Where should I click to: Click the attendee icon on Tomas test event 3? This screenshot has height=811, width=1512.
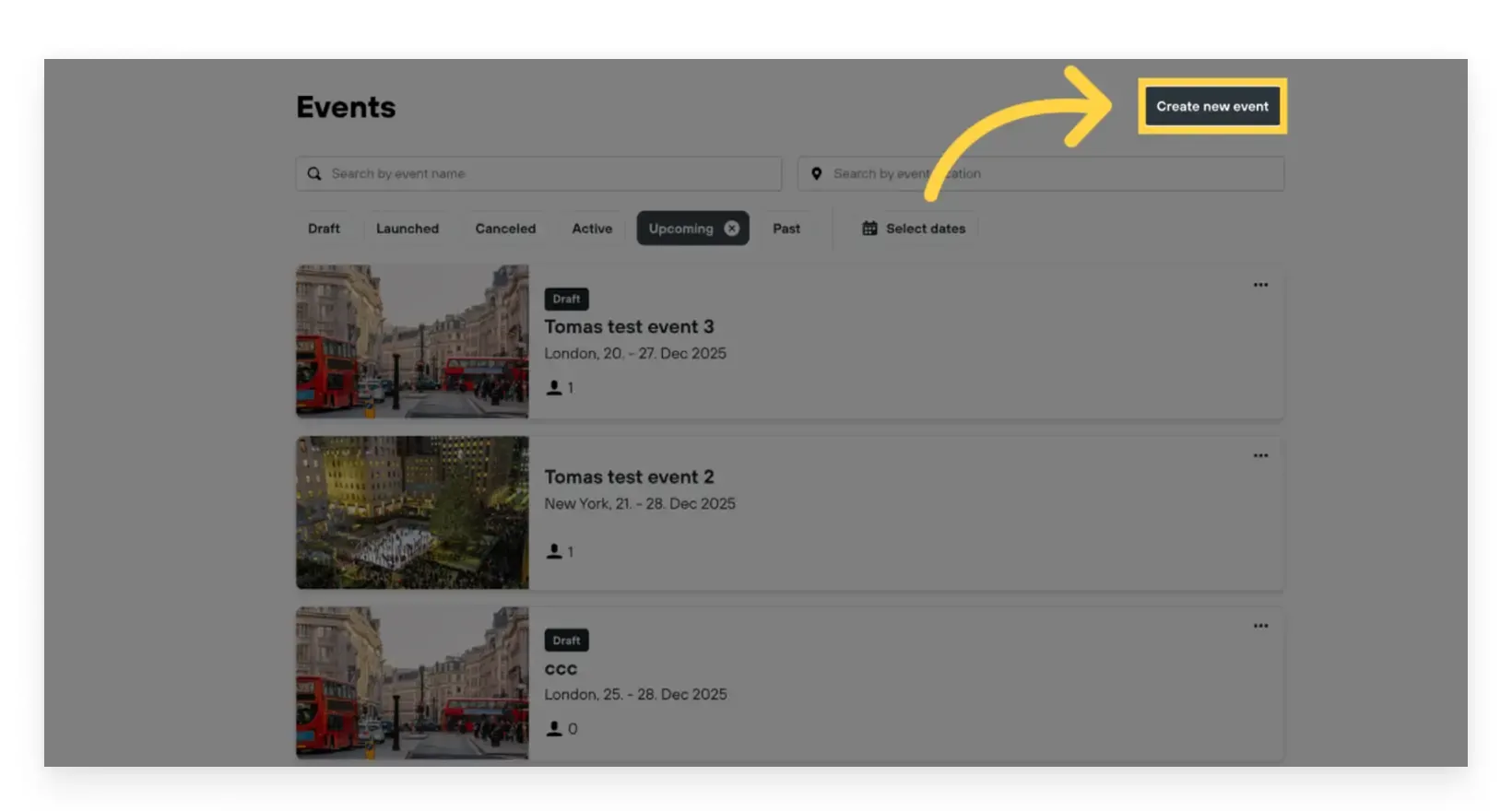click(x=554, y=388)
